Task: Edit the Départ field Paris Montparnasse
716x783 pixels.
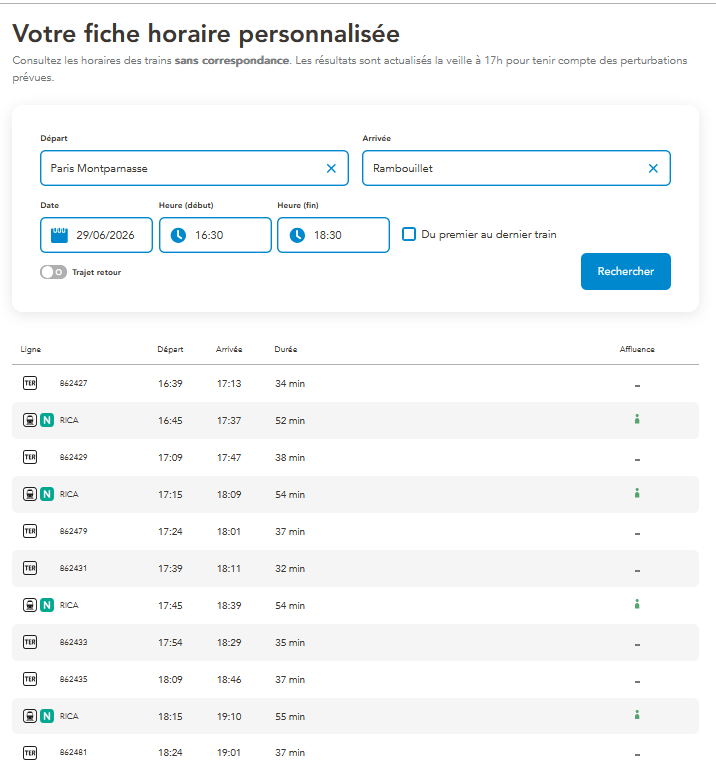Action: [194, 168]
